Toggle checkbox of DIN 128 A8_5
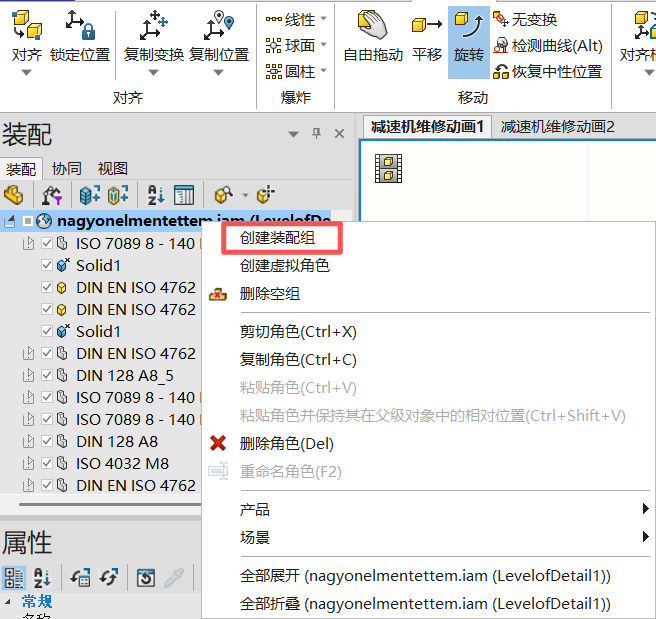Image resolution: width=656 pixels, height=619 pixels. click(x=47, y=375)
